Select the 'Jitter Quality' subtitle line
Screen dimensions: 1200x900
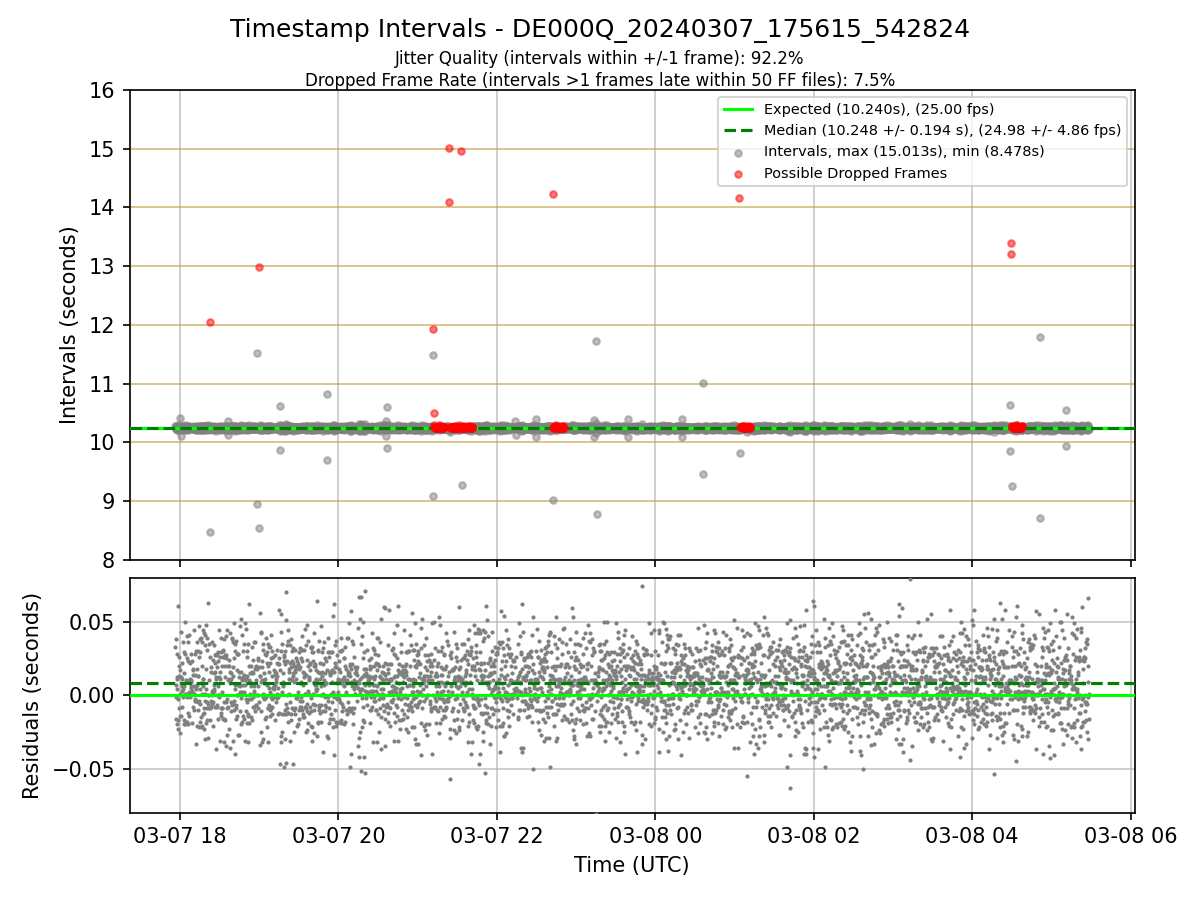599,59
